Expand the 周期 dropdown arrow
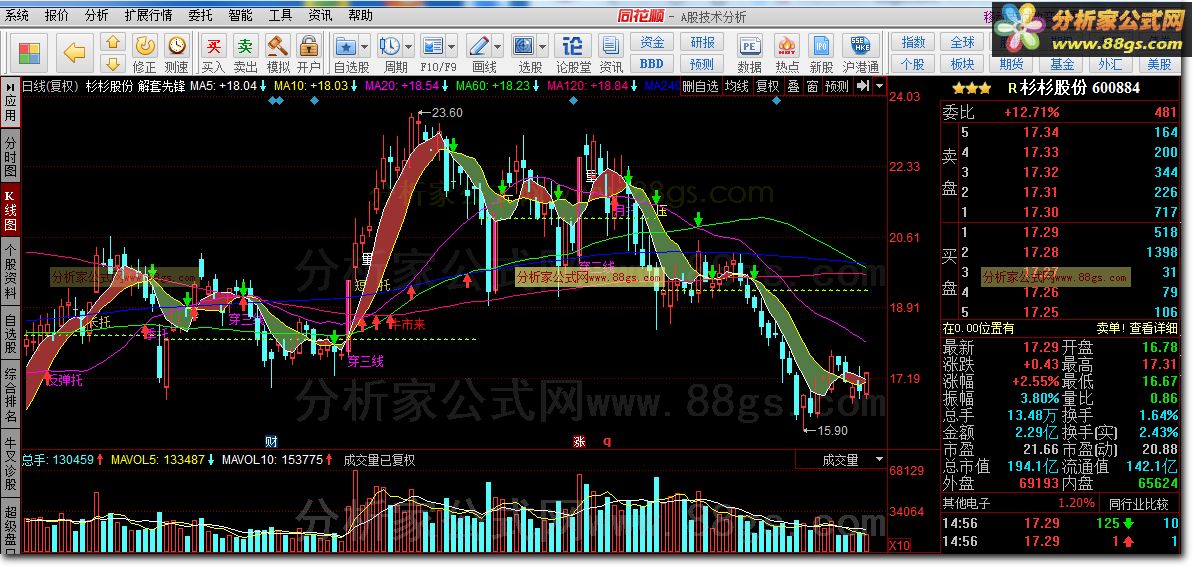 pos(407,46)
